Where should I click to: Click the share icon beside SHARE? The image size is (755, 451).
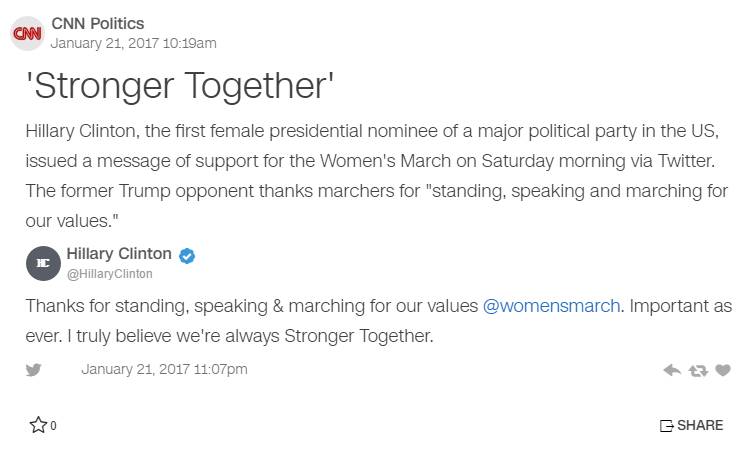(666, 426)
